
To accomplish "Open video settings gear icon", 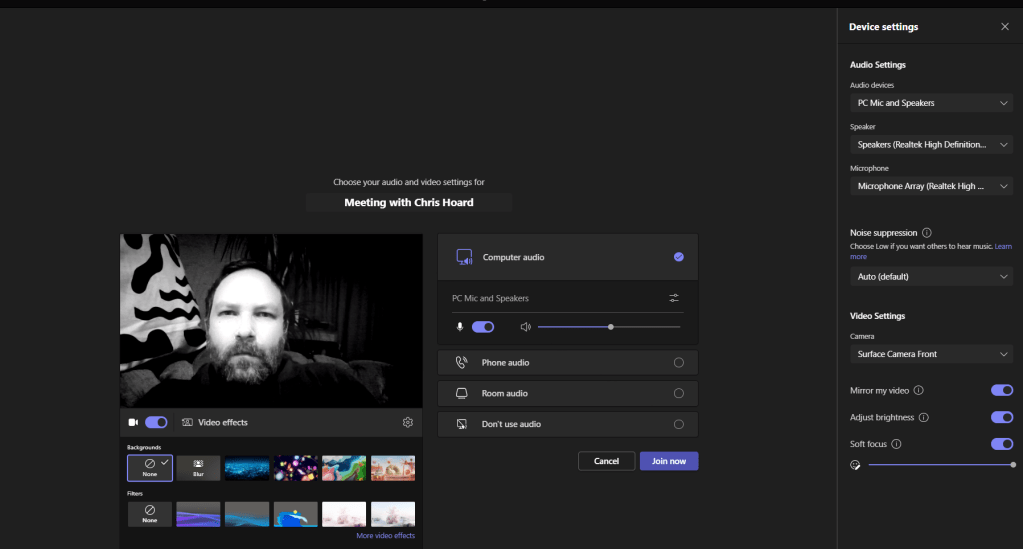I will [408, 422].
